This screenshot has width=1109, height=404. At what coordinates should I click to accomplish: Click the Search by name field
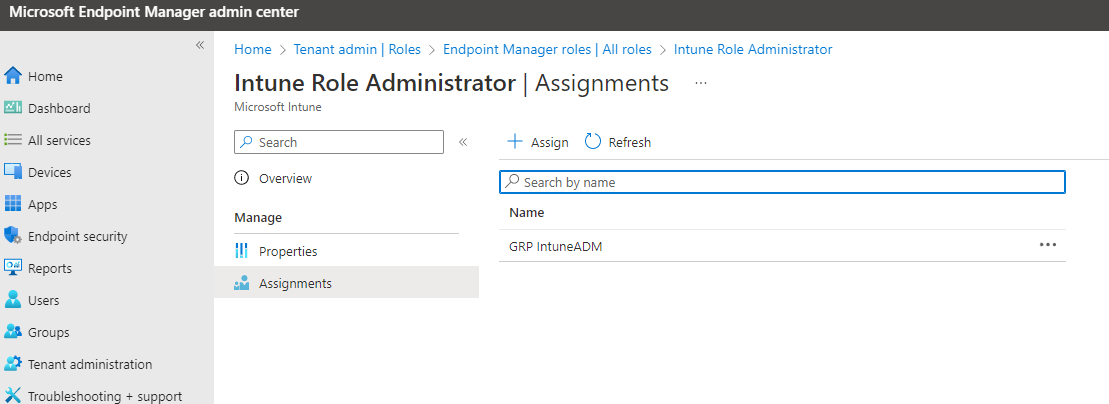782,182
